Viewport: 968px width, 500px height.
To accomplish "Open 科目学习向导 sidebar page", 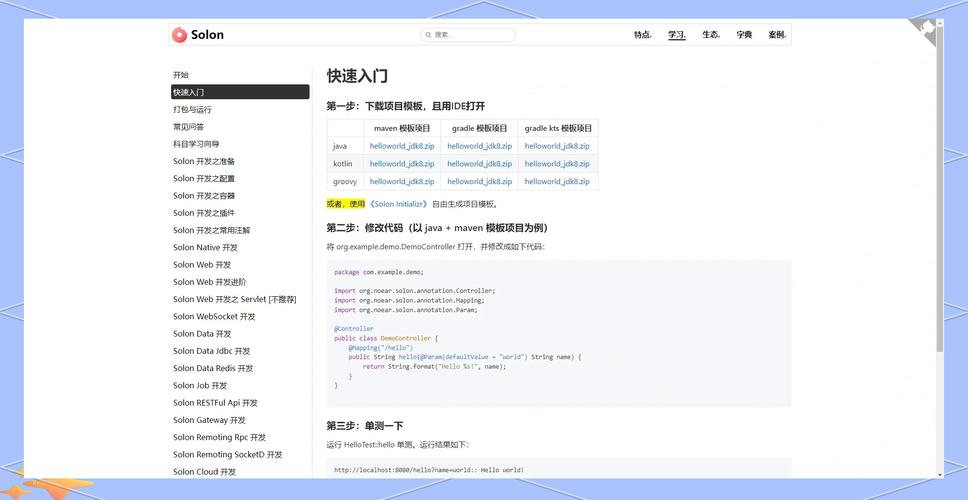I will [196, 144].
